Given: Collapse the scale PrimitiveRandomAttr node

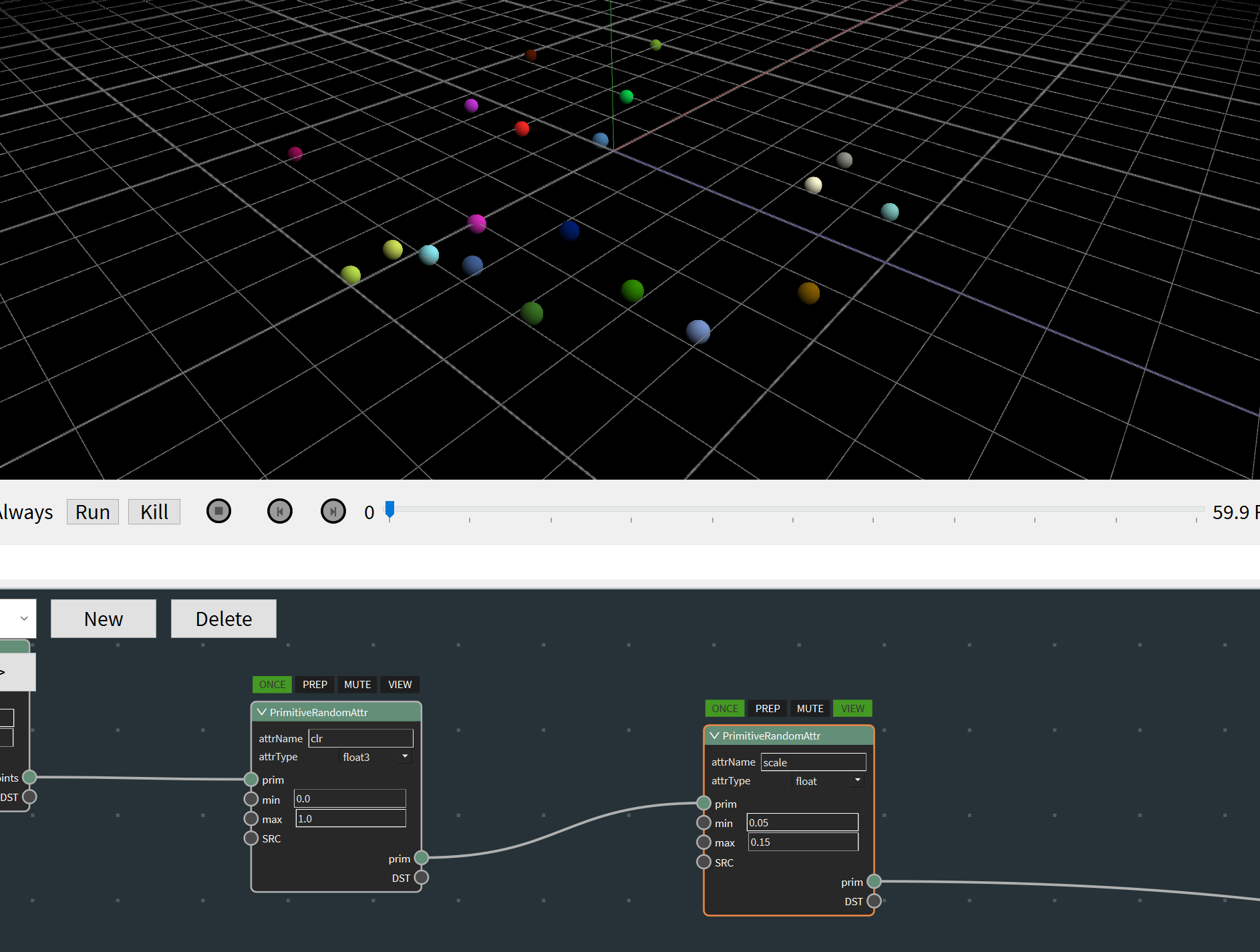Looking at the screenshot, I should point(715,736).
